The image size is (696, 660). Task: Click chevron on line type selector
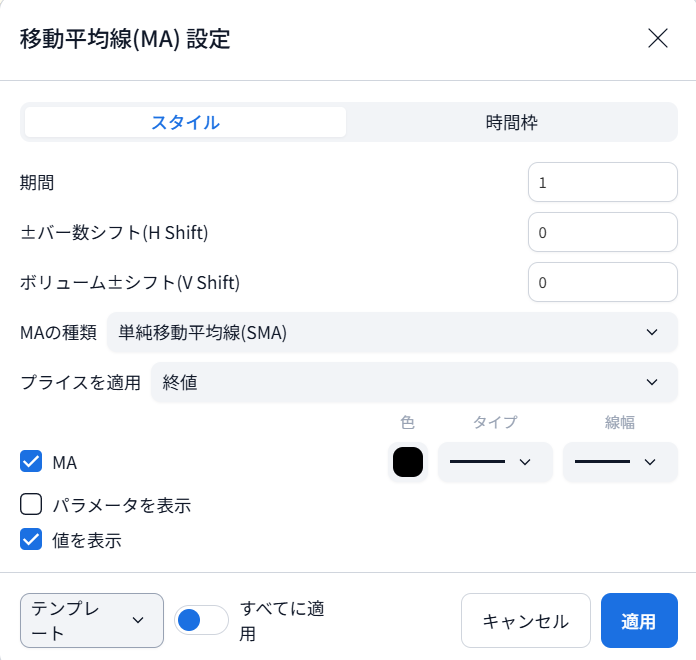point(525,462)
